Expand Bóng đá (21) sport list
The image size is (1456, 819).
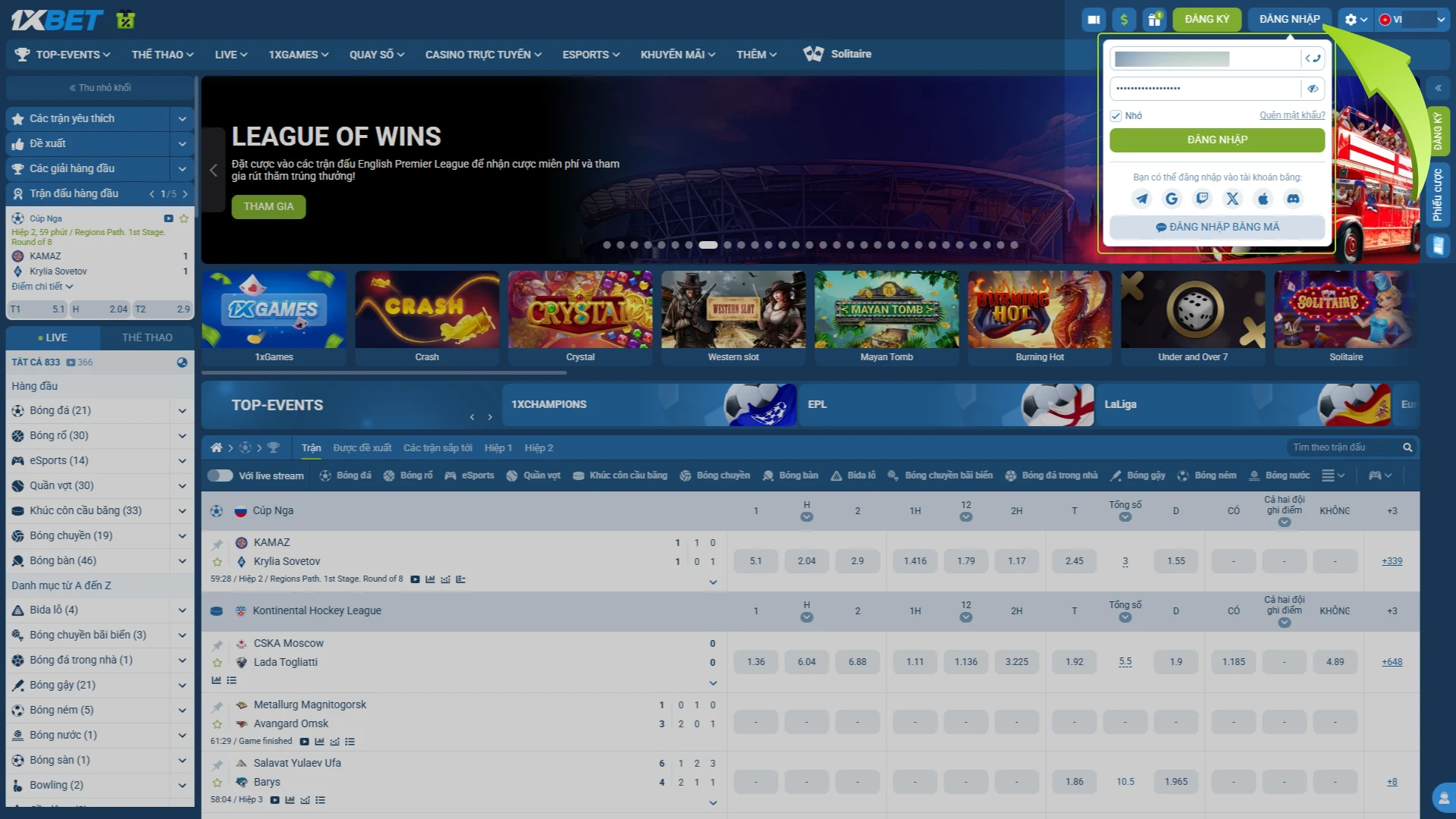[x=182, y=410]
